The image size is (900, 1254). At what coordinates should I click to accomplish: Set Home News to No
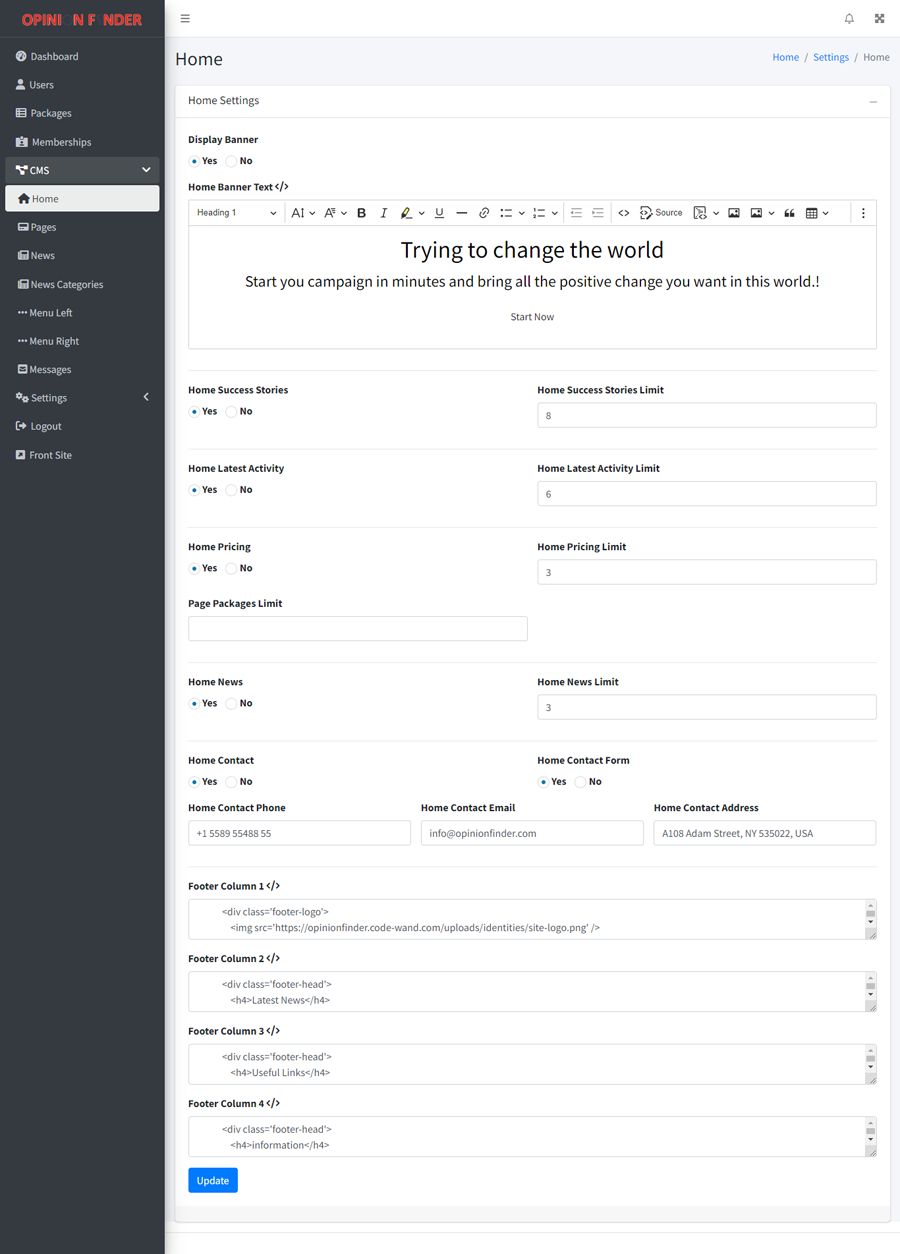[x=231, y=704]
